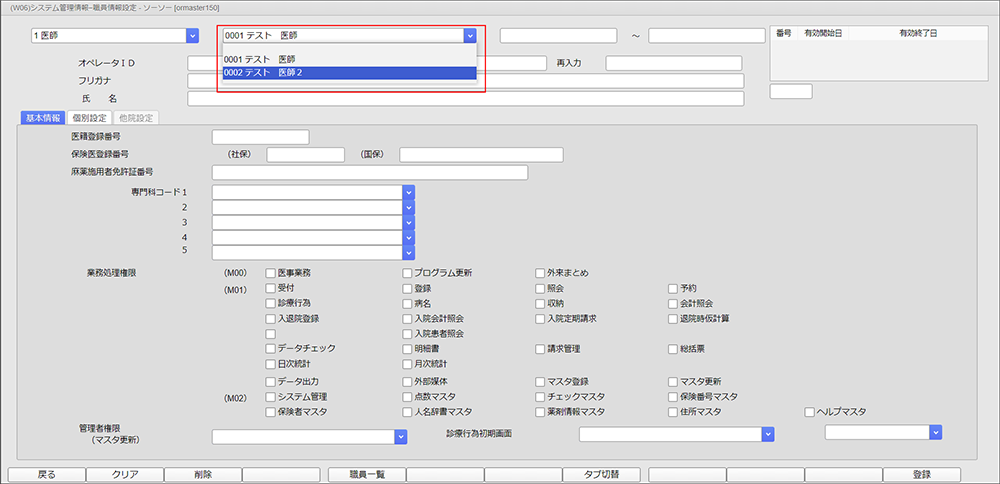Enable システム管理 checkbox
The width and height of the screenshot is (1000, 484).
click(x=270, y=397)
